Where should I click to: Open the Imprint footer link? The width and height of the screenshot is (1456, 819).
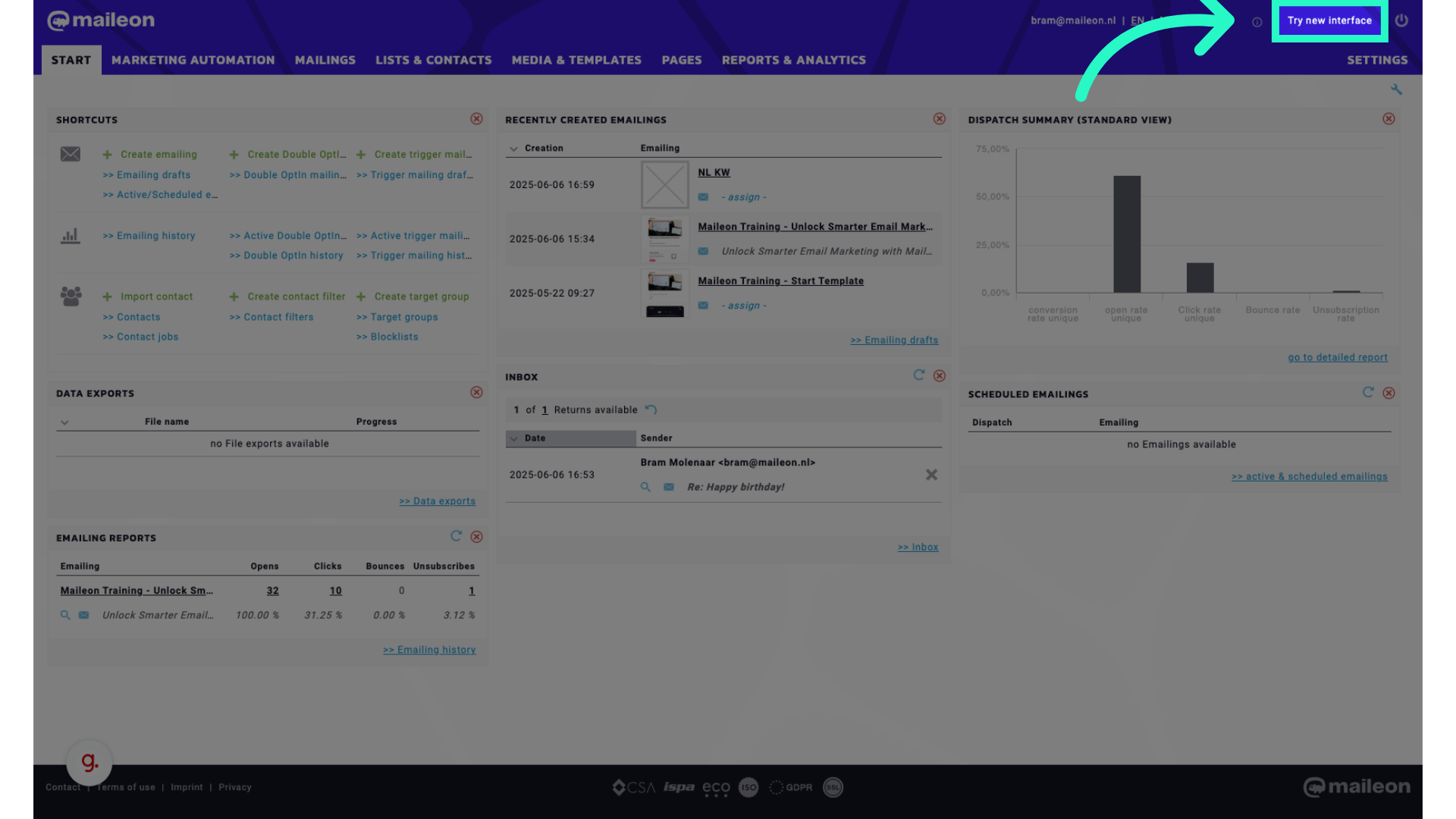point(187,788)
